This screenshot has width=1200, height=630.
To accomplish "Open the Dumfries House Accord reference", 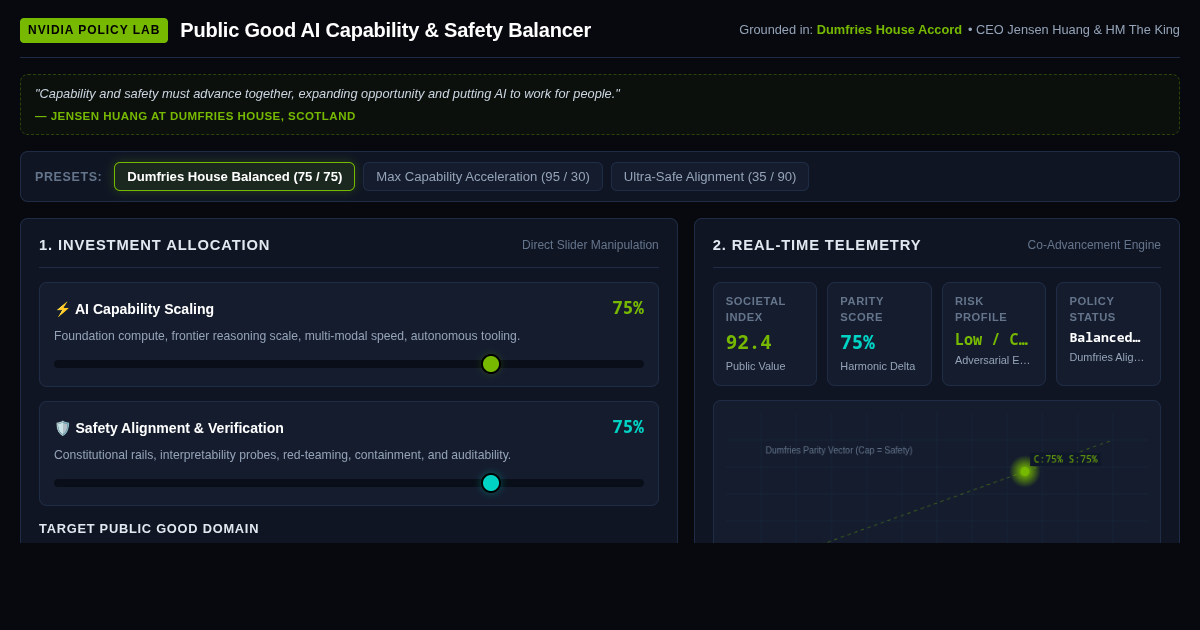I will pyautogui.click(x=889, y=30).
